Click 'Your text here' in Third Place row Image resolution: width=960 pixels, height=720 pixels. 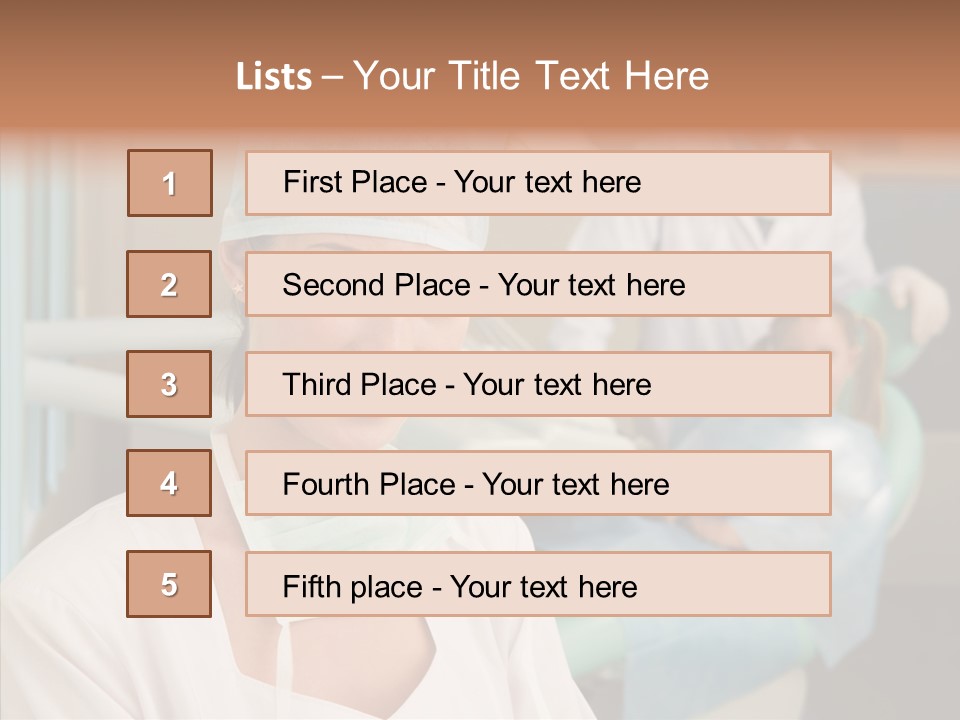[557, 385]
